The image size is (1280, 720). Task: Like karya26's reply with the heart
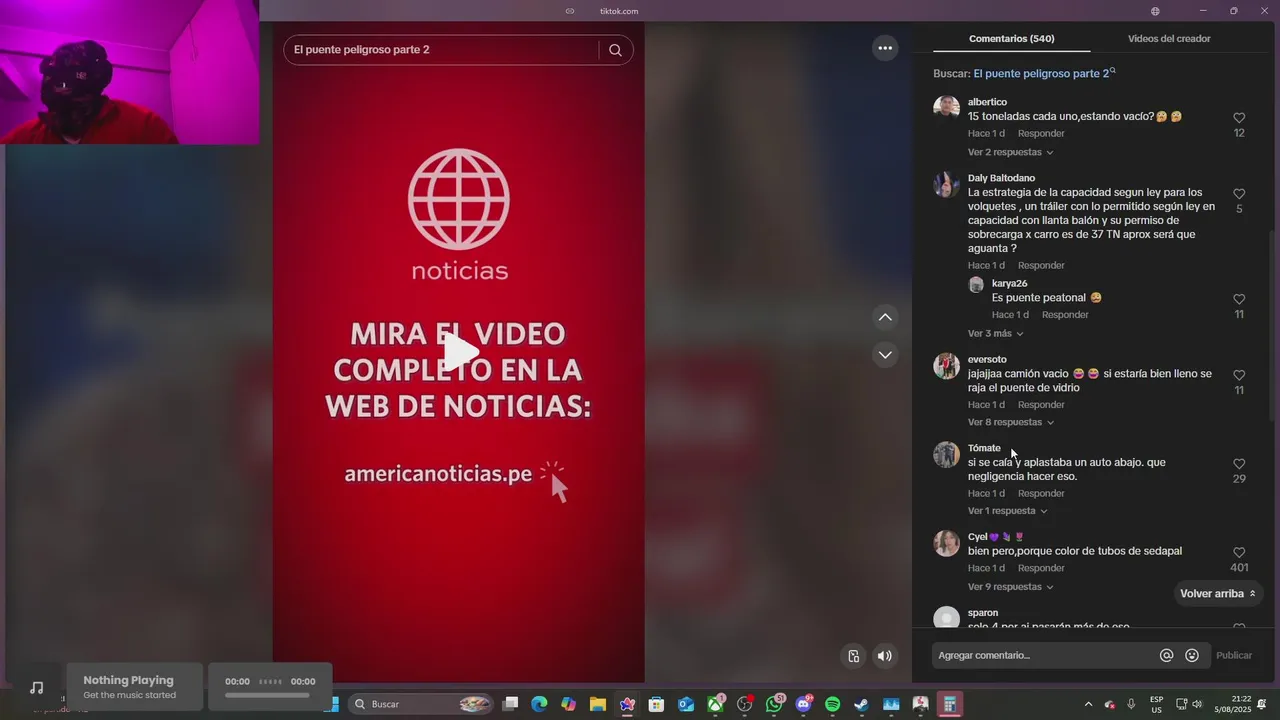[x=1239, y=299]
